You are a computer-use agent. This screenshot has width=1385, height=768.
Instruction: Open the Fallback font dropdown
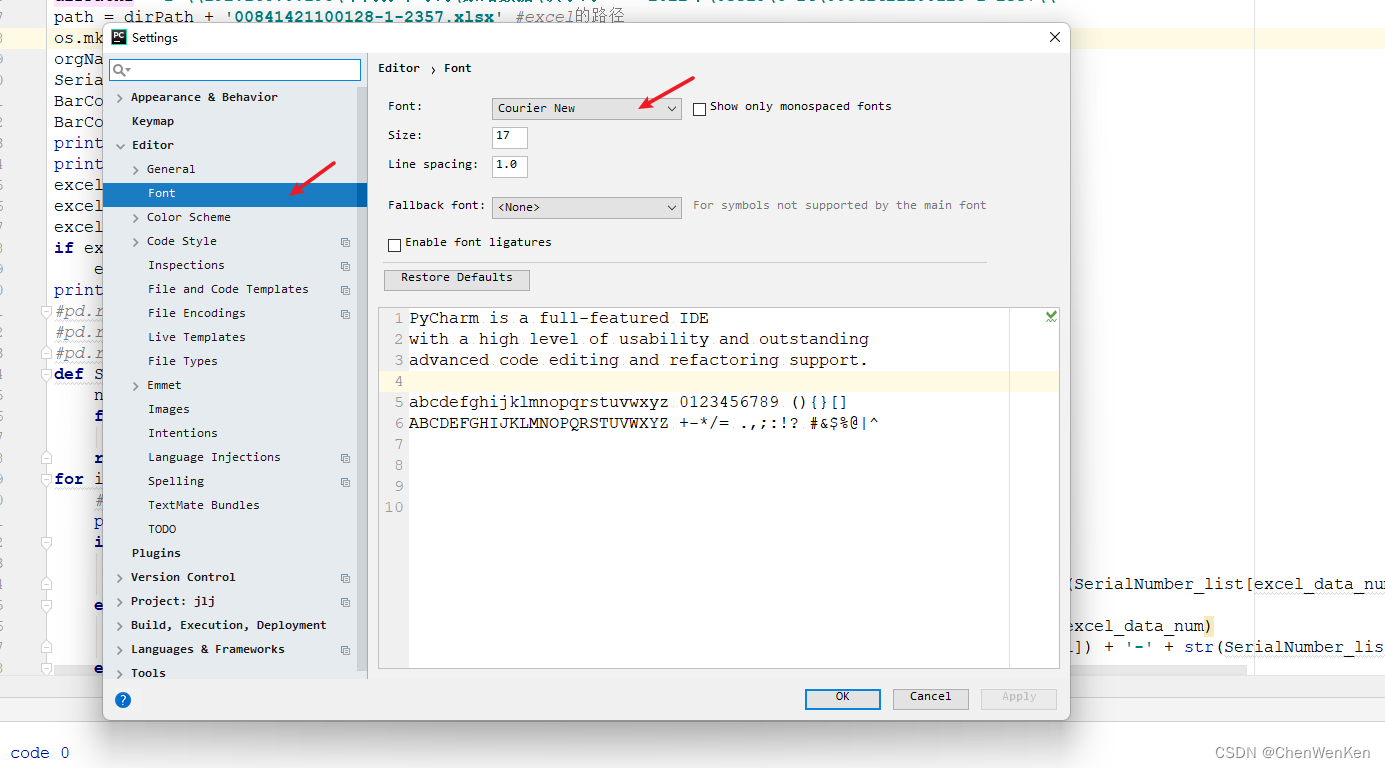coord(587,207)
